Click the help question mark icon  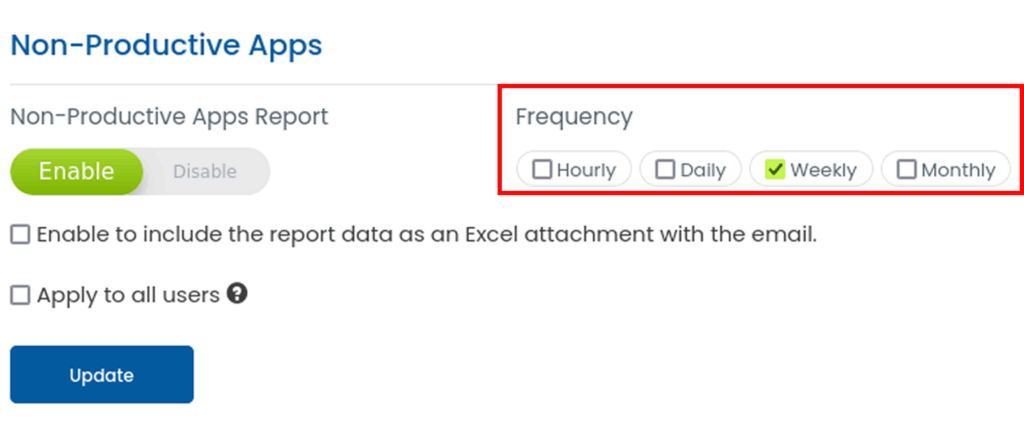pyautogui.click(x=237, y=294)
